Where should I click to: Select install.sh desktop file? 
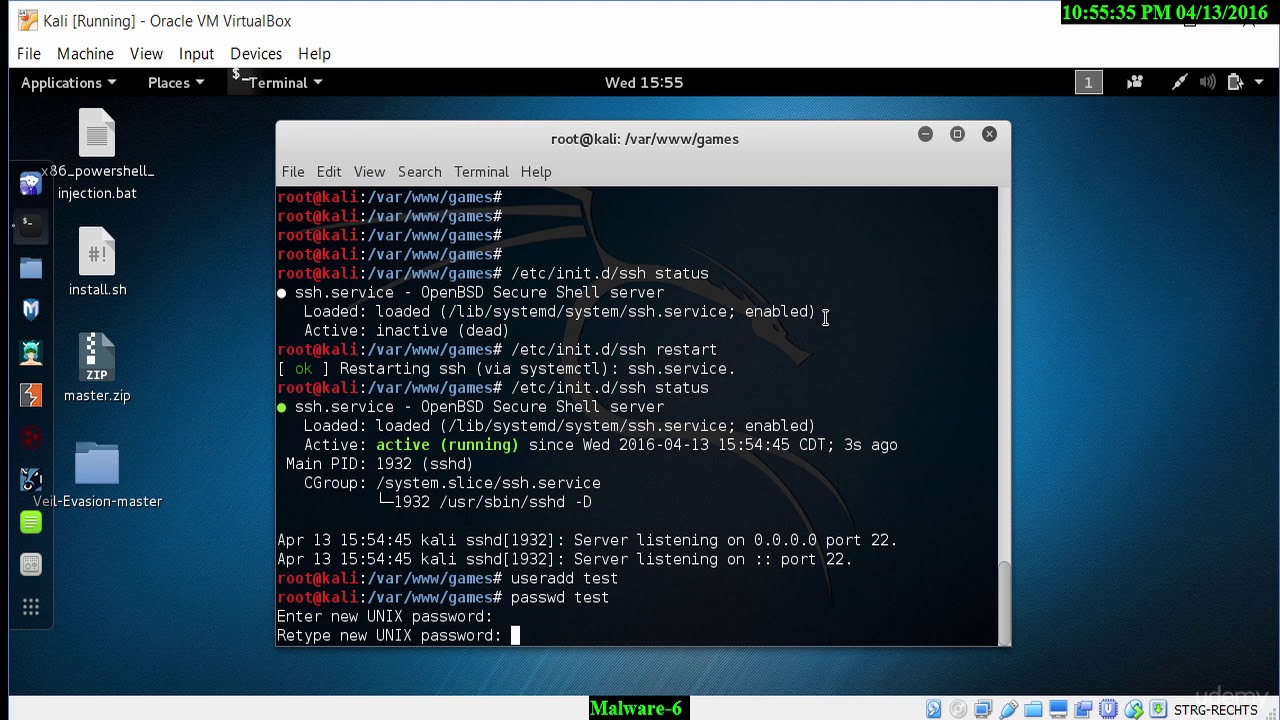point(97,262)
